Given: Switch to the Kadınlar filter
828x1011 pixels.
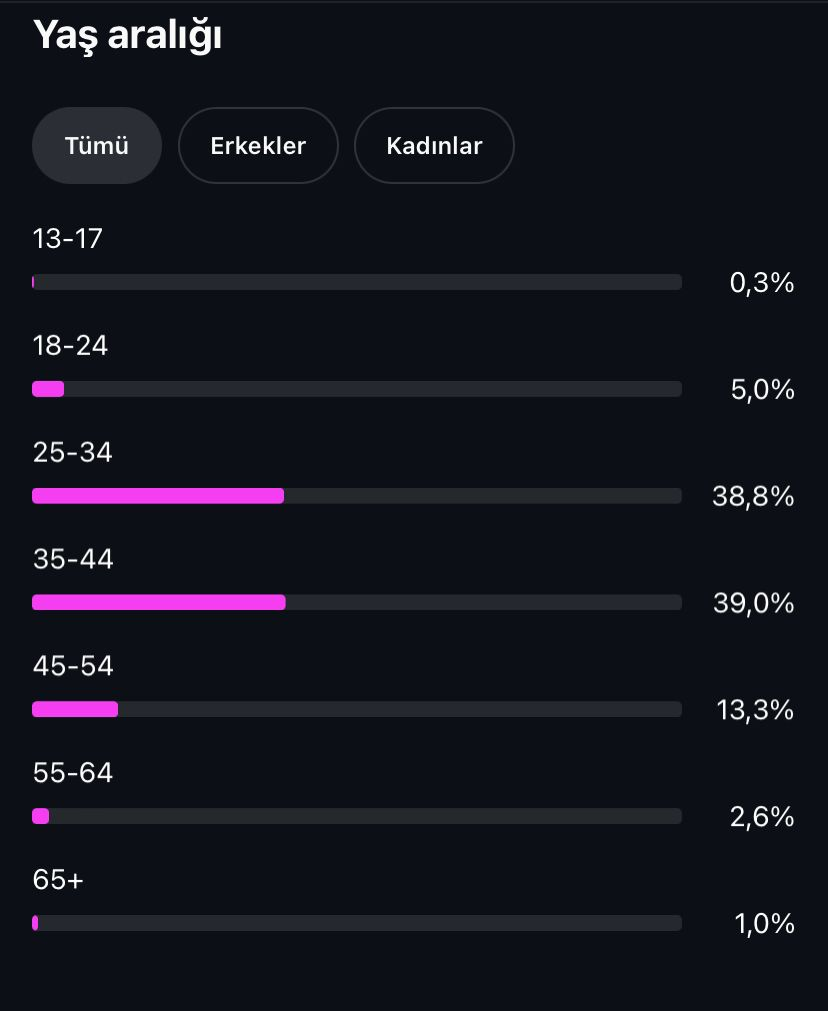Looking at the screenshot, I should tap(434, 146).
